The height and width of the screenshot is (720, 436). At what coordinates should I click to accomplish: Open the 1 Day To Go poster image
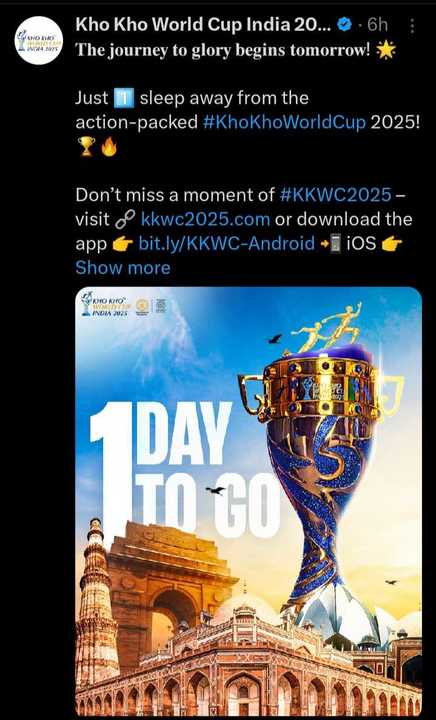click(248, 501)
